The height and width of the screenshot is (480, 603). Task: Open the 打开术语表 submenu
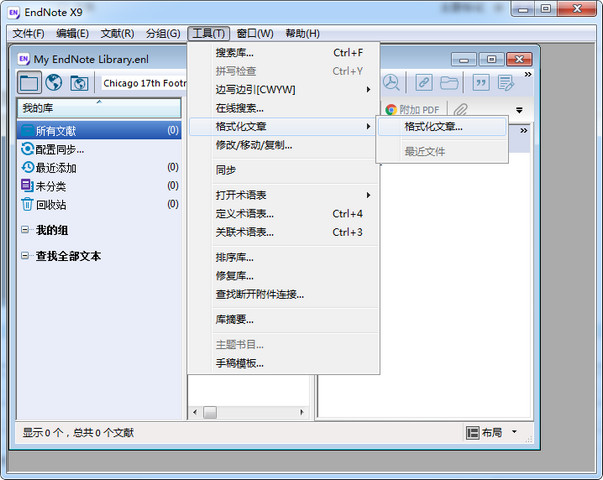283,195
